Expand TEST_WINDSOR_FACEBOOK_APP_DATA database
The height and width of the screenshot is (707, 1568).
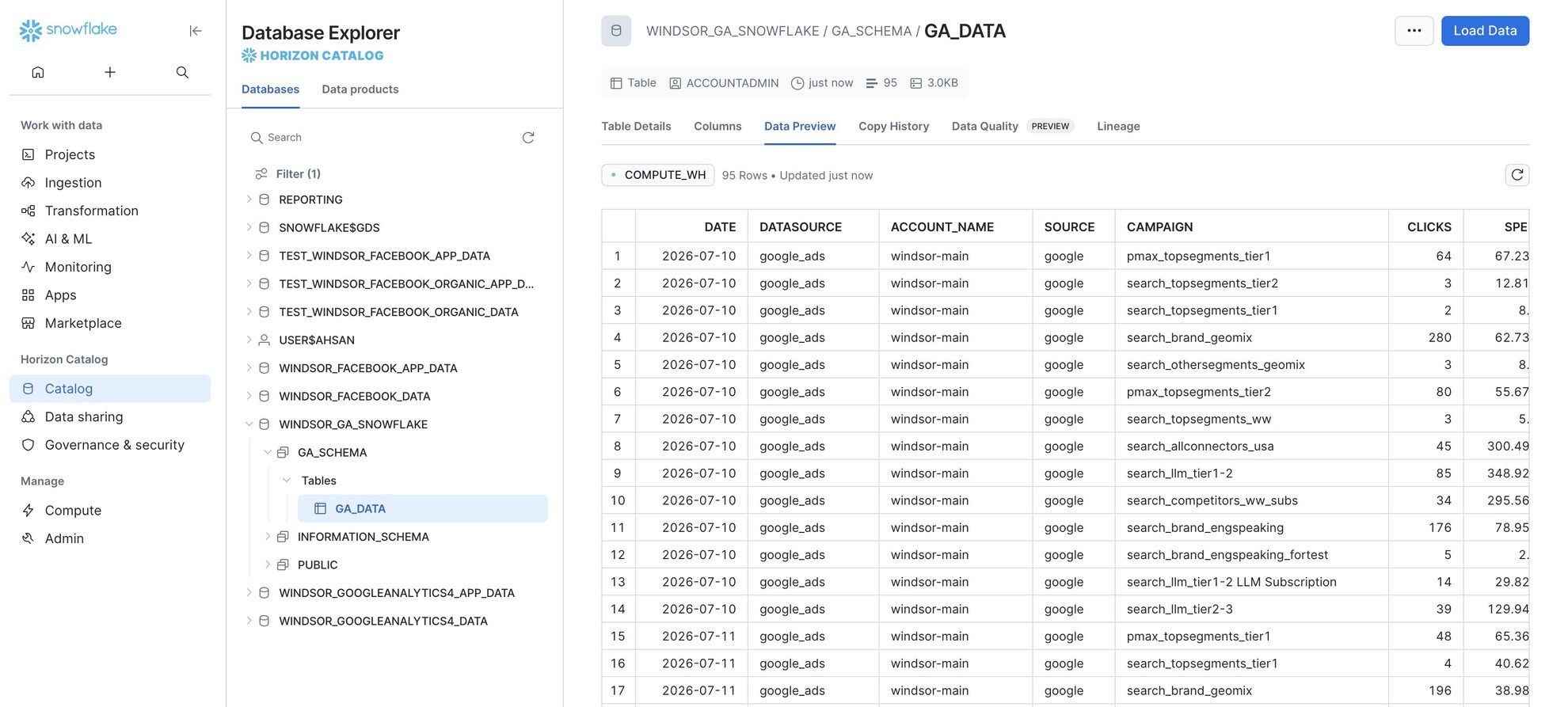(x=249, y=256)
